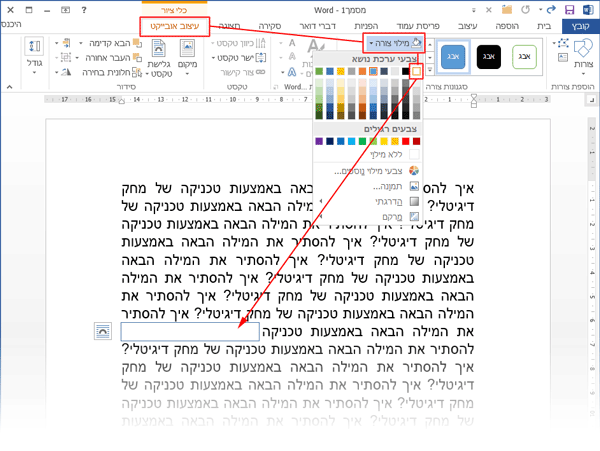Switch to the Page Layout (פריסת עמוד) tab

[418, 26]
